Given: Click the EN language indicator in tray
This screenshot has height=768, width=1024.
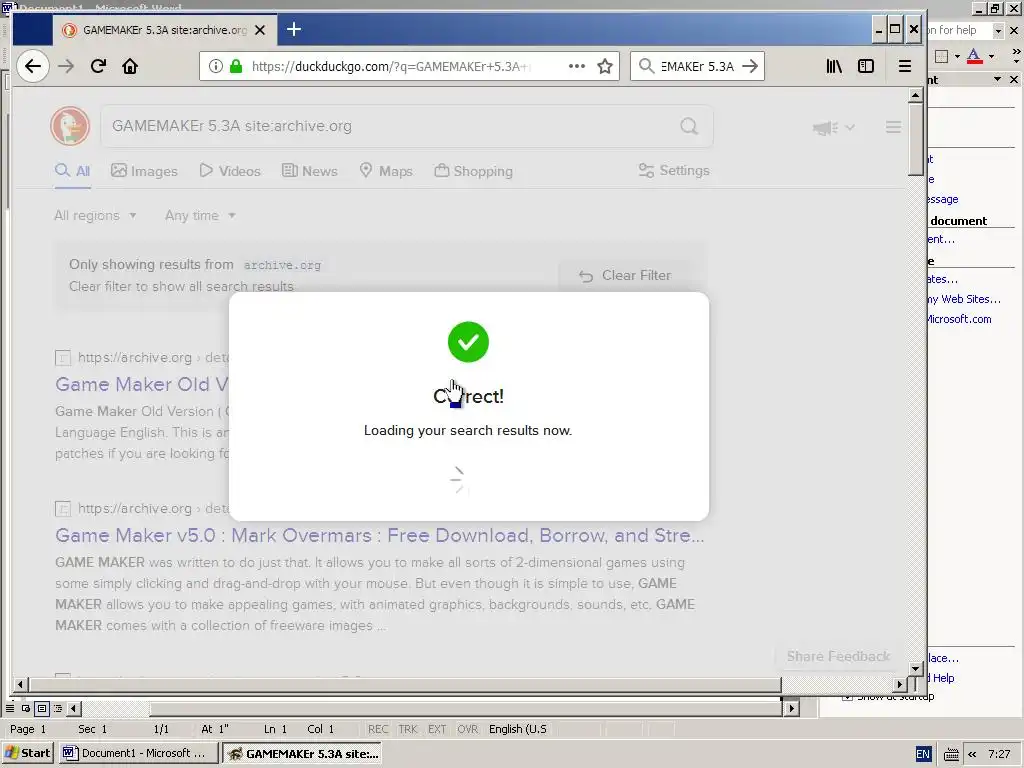Looking at the screenshot, I should pos(923,754).
